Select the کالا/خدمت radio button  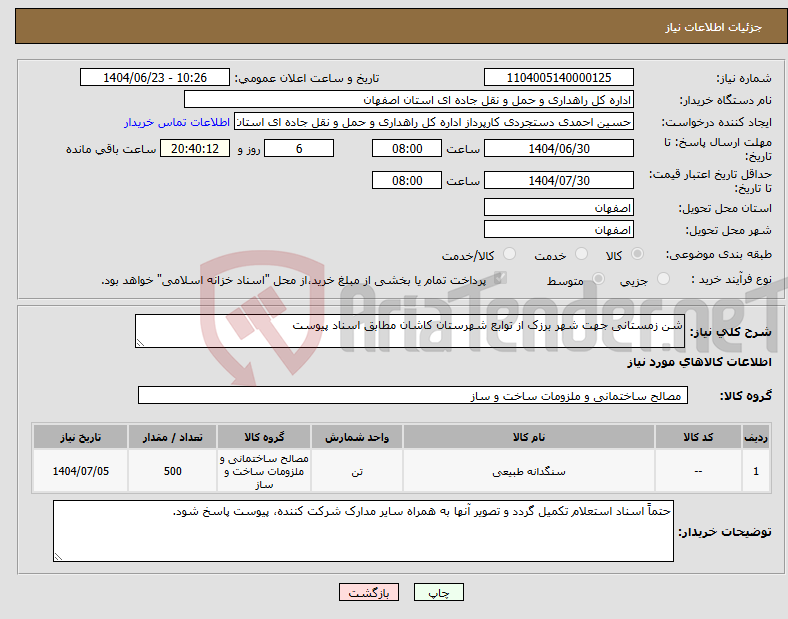coord(510,254)
